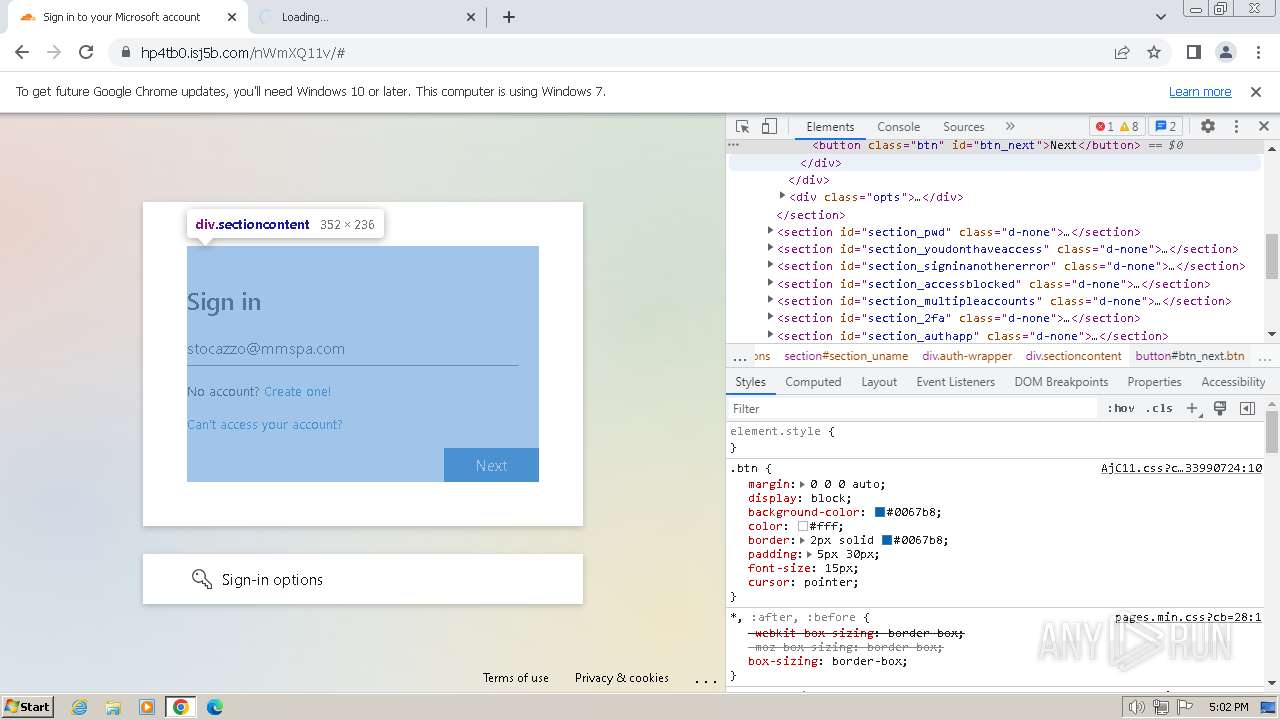1280x720 pixels.
Task: Open the Layout tab
Action: pyautogui.click(x=879, y=382)
